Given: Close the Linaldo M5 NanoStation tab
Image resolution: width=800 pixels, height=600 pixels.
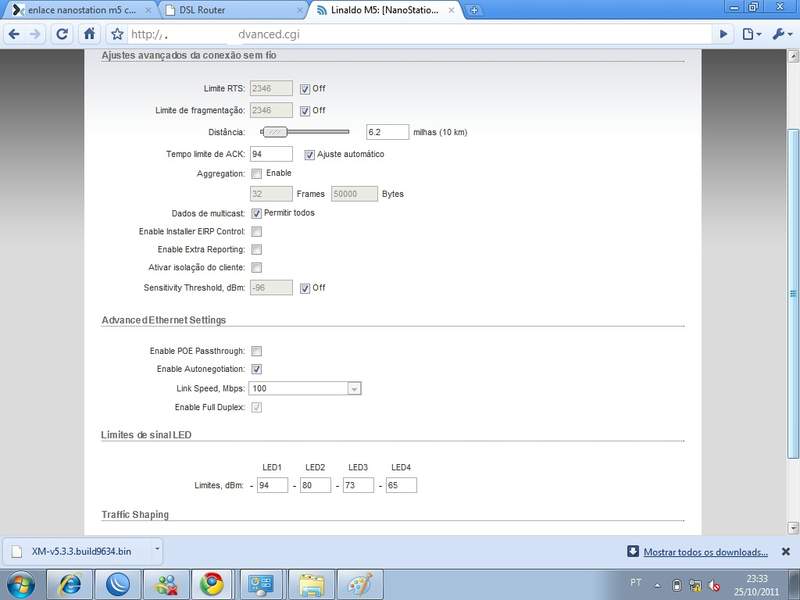Looking at the screenshot, I should (x=451, y=10).
